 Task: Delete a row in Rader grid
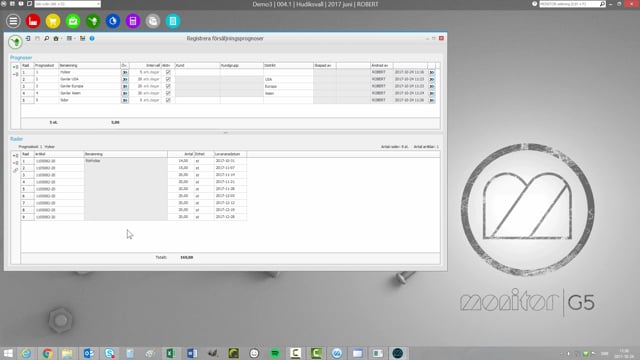[15, 163]
